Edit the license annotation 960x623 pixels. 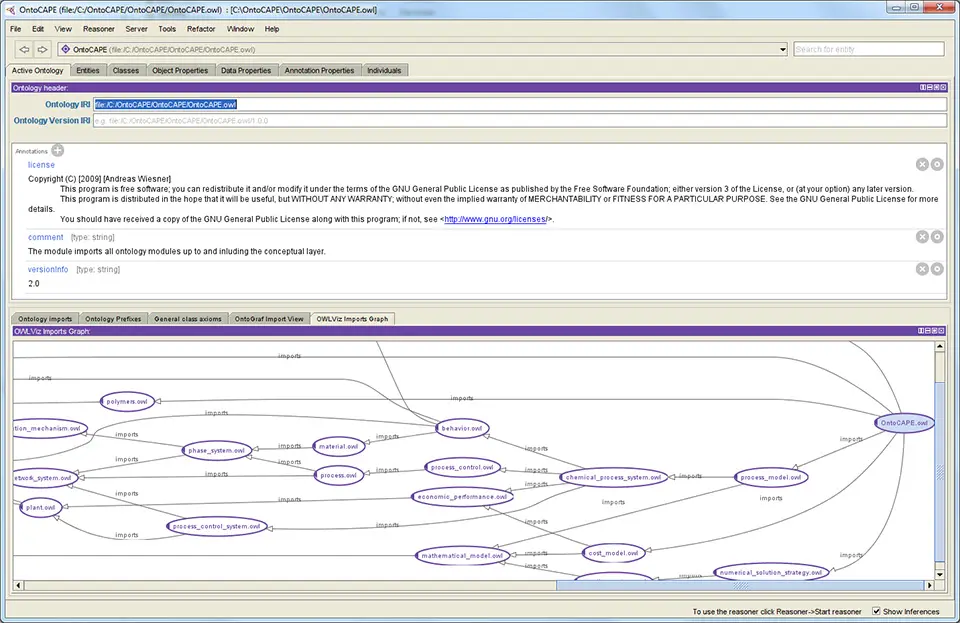pos(937,165)
